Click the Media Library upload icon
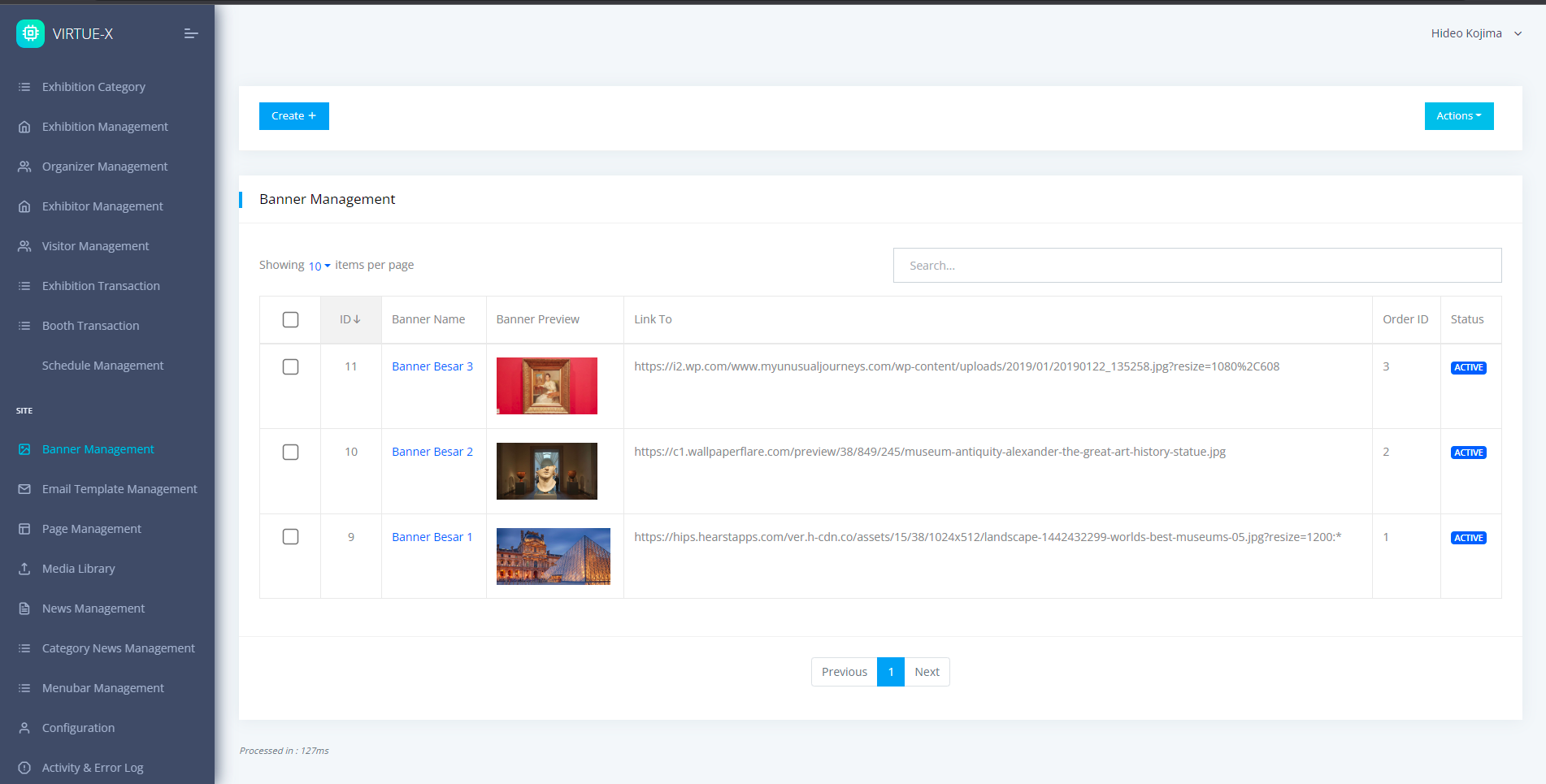The image size is (1546, 784). [24, 569]
